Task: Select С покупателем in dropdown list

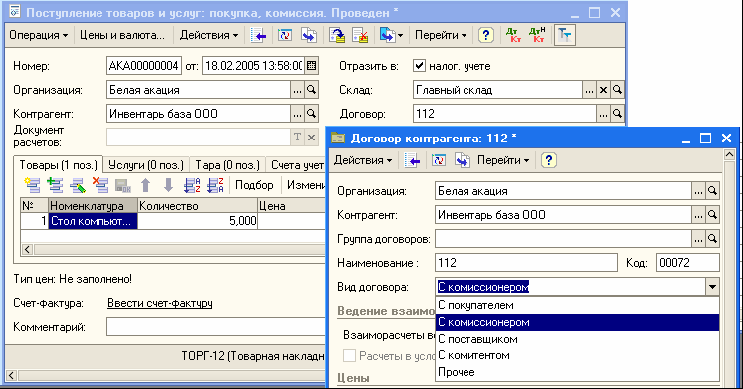Action: pyautogui.click(x=577, y=306)
